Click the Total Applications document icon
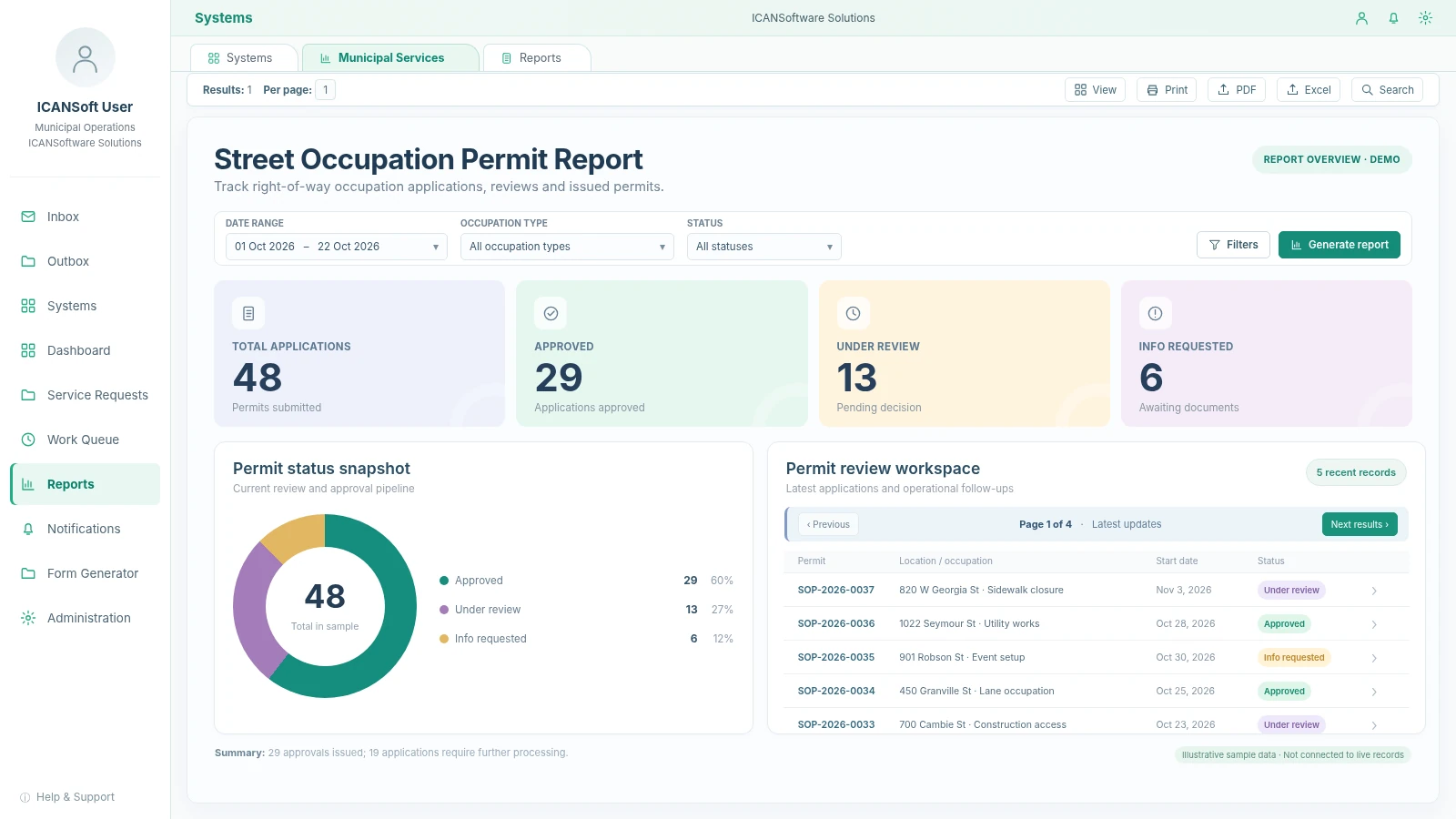The width and height of the screenshot is (1456, 819). 248,313
